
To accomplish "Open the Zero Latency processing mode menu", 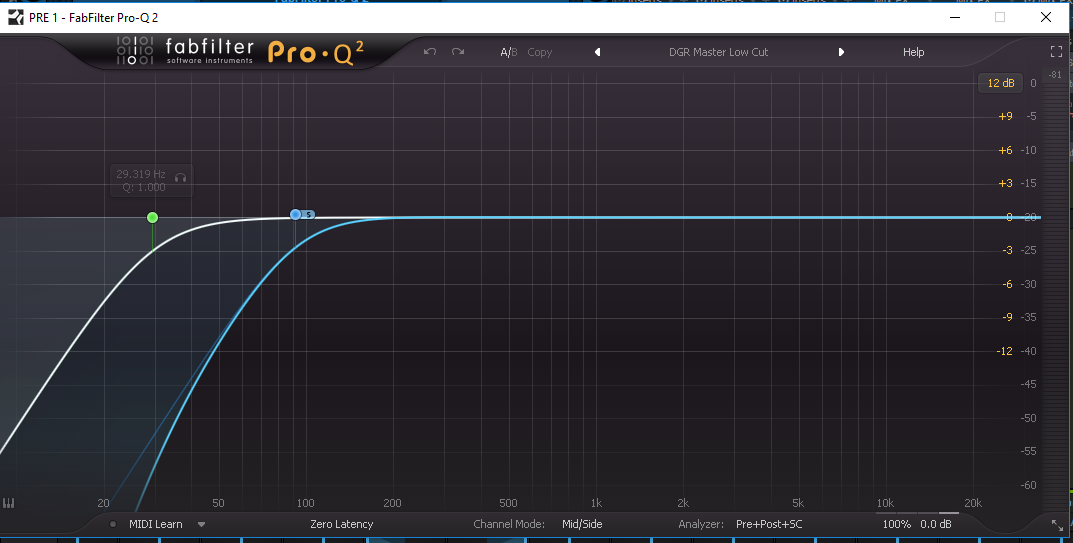I will click(341, 525).
